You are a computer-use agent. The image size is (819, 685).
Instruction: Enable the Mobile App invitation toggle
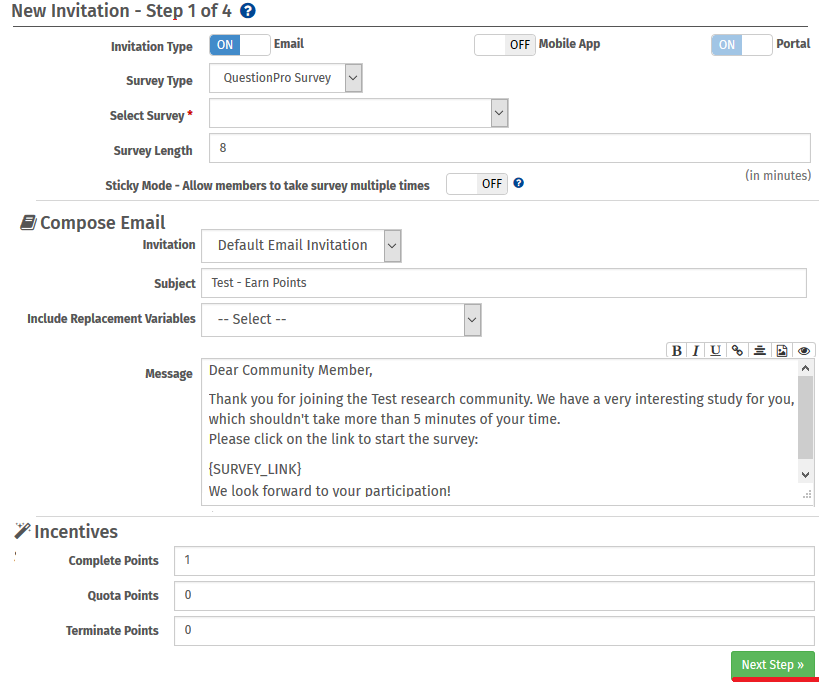pos(504,45)
